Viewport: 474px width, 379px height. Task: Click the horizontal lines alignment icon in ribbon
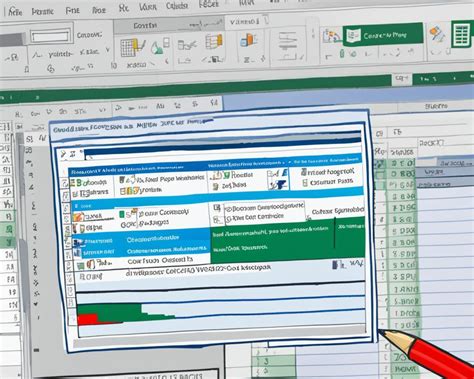(x=287, y=41)
